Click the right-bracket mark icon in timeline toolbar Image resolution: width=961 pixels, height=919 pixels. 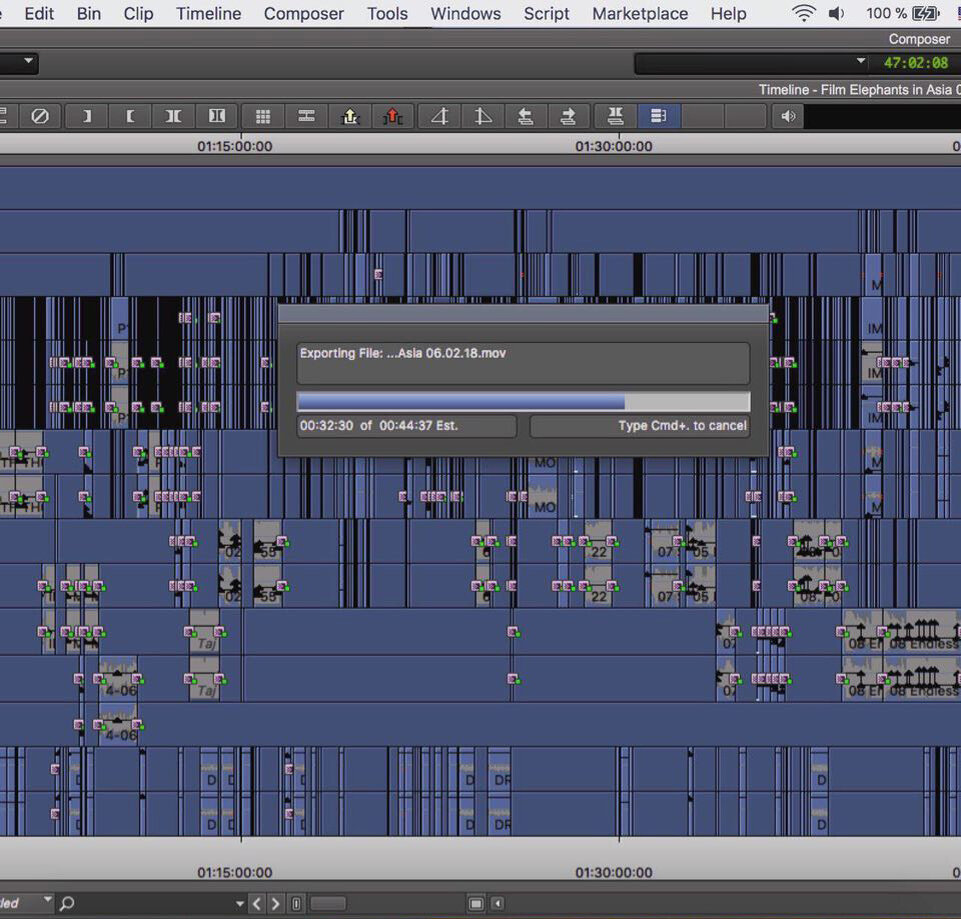click(87, 116)
